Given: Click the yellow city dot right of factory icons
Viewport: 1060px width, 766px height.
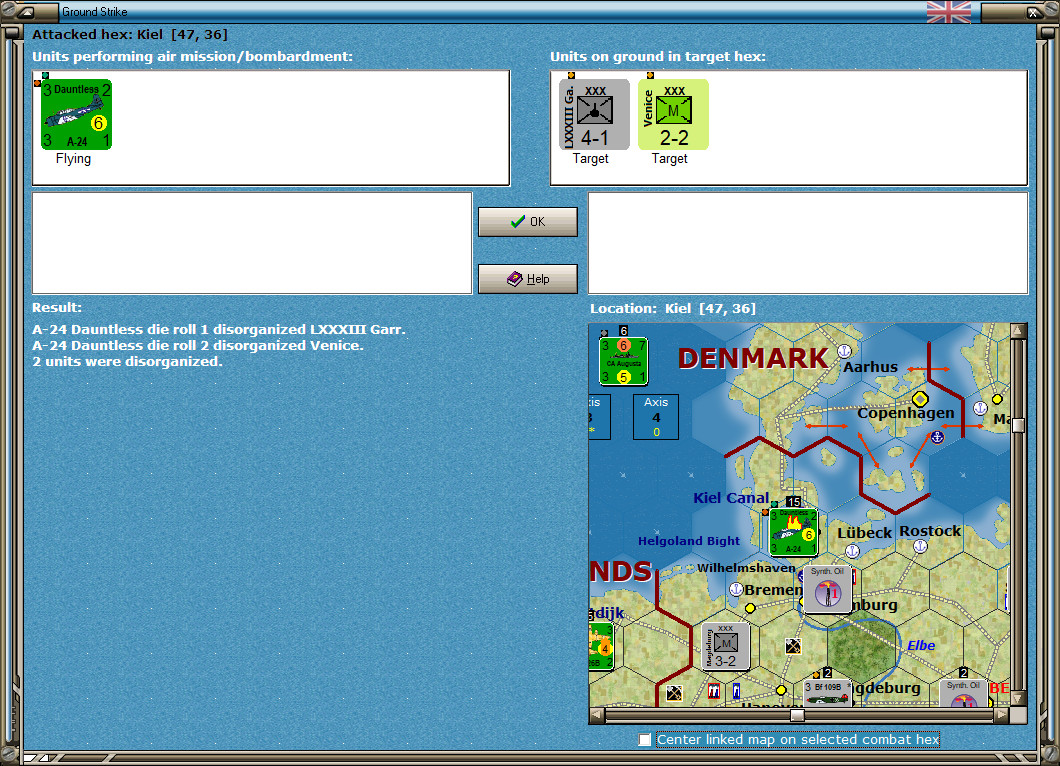Looking at the screenshot, I should coord(781,690).
